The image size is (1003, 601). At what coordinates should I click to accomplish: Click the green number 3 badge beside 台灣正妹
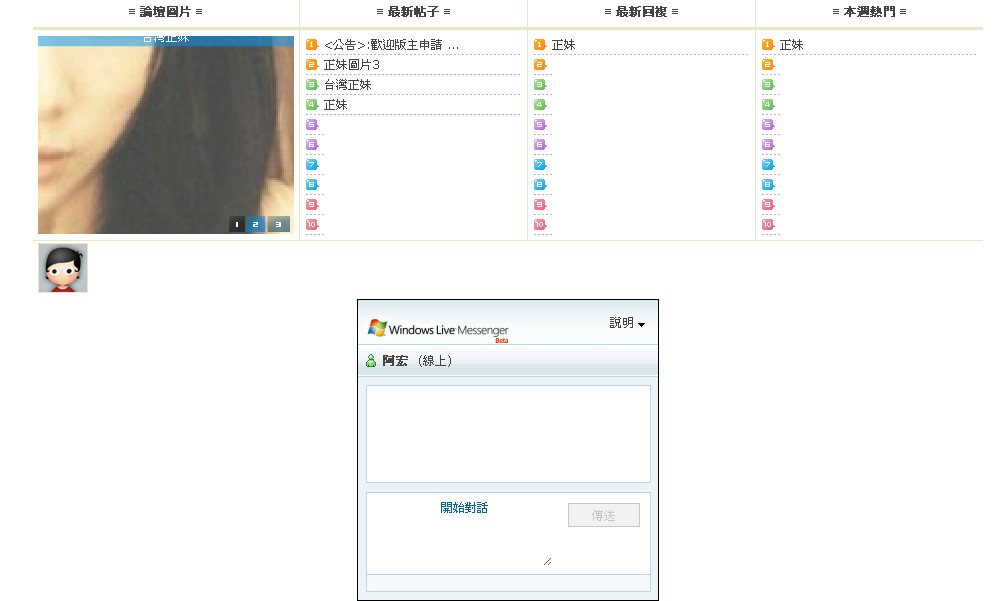click(312, 85)
